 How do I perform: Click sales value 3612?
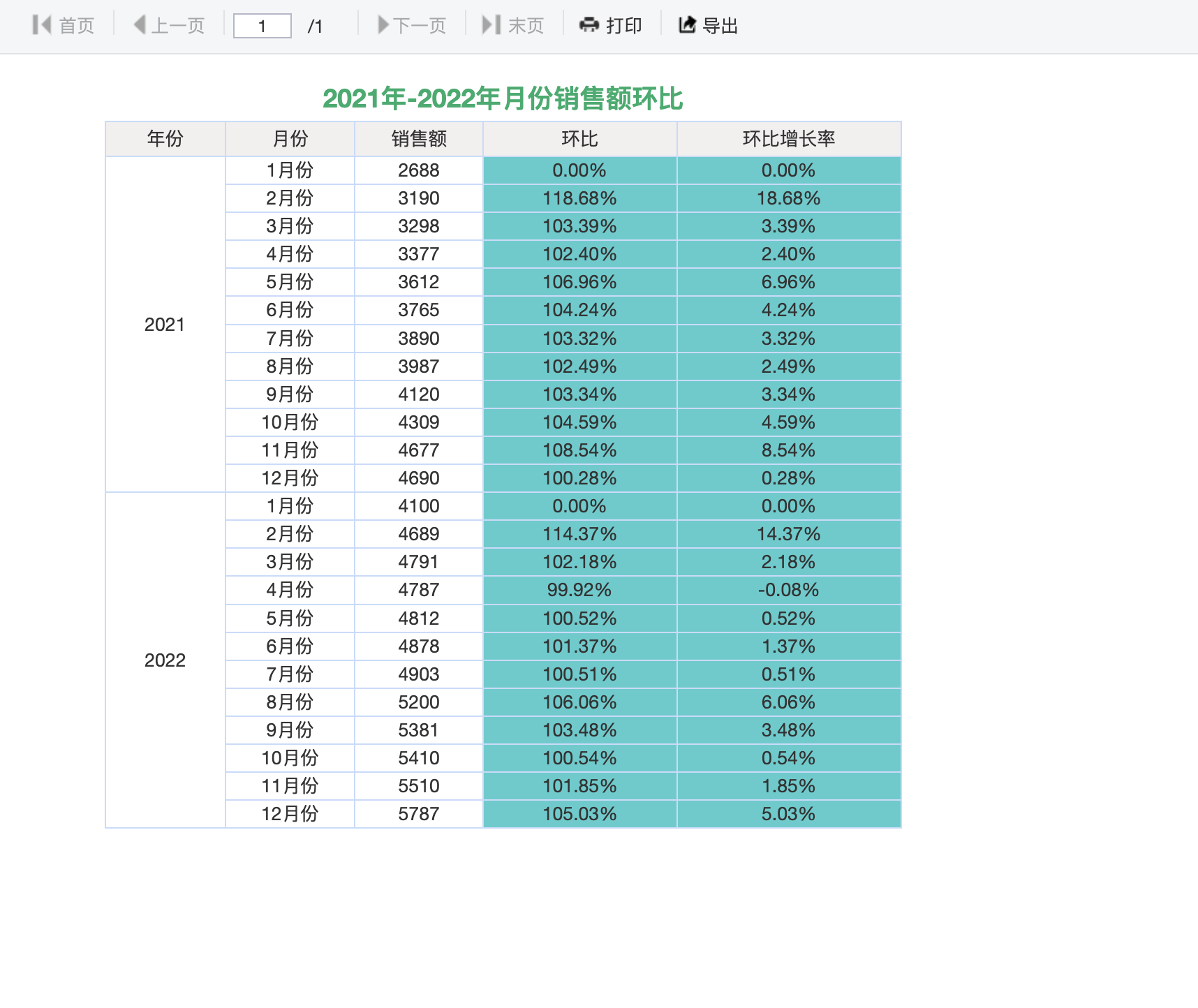pos(419,282)
